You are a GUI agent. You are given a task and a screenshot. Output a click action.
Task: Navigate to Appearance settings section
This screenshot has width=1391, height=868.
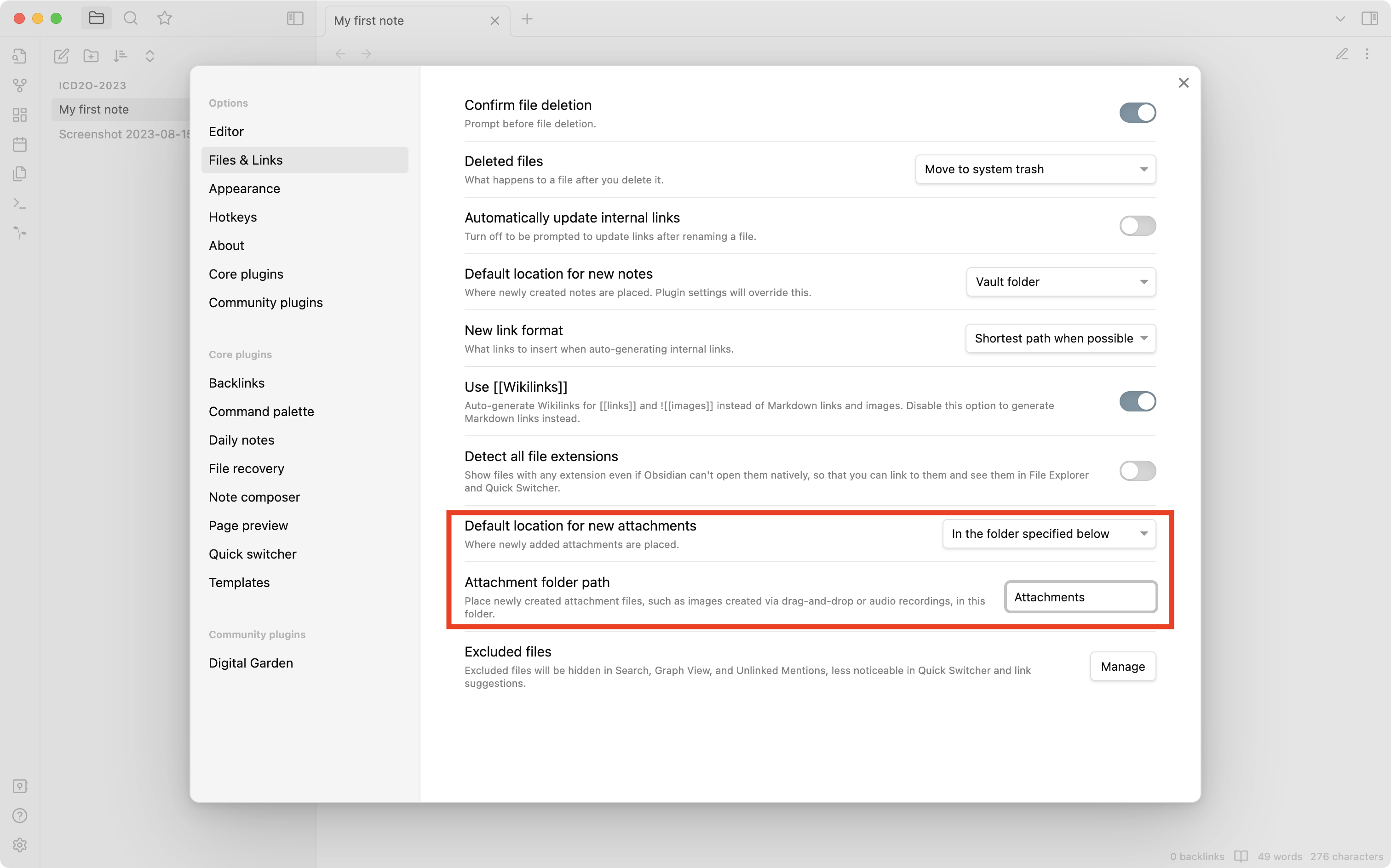pyautogui.click(x=244, y=188)
